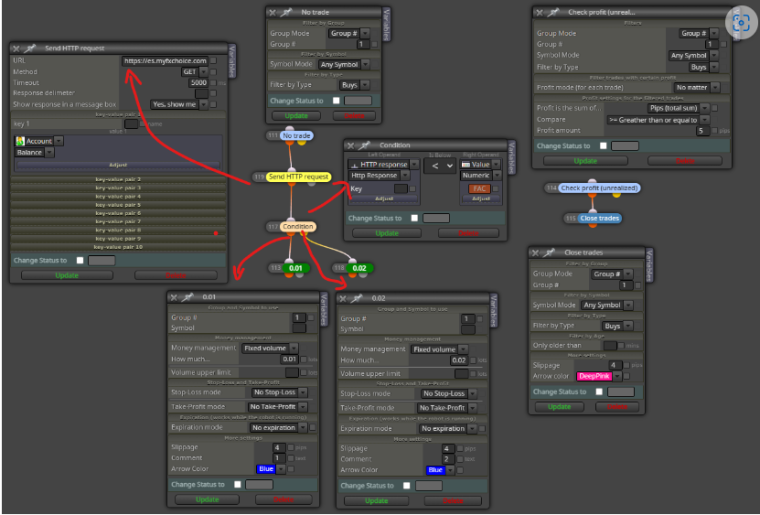Close the Send HTTP request panel with X
This screenshot has width=760, height=515.
(x=16, y=48)
